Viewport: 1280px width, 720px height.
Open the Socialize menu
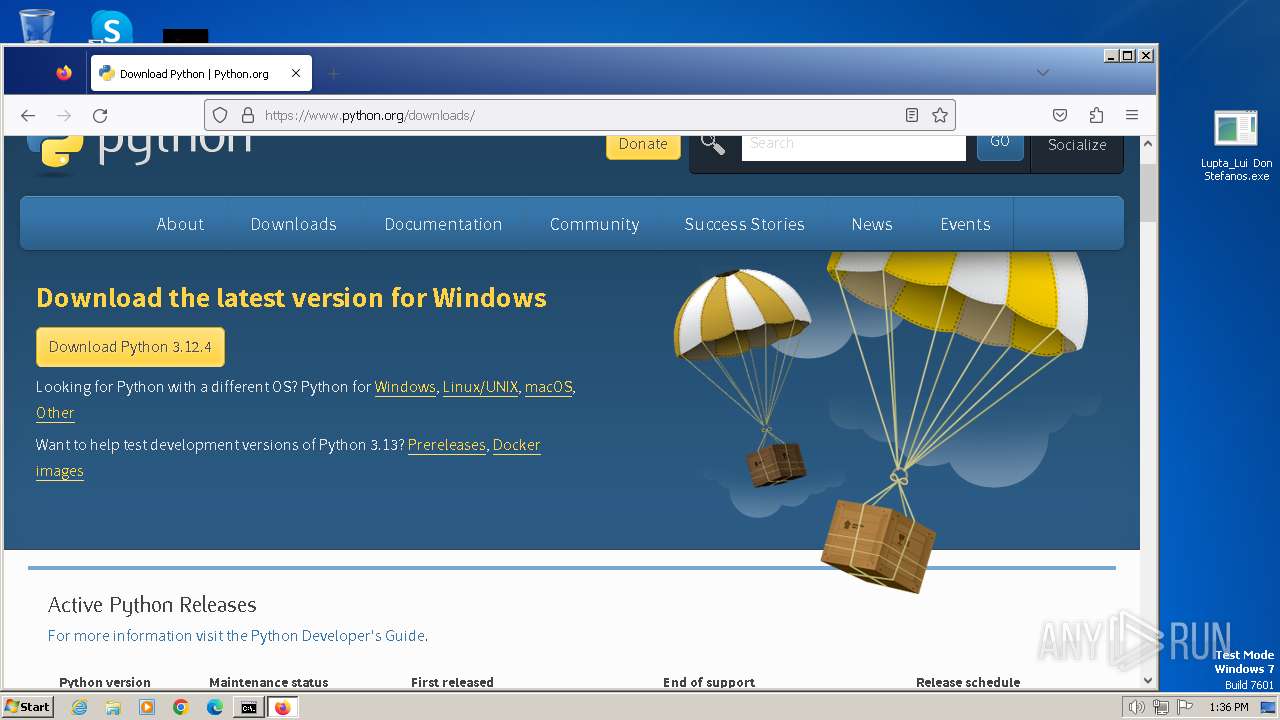[x=1077, y=145]
